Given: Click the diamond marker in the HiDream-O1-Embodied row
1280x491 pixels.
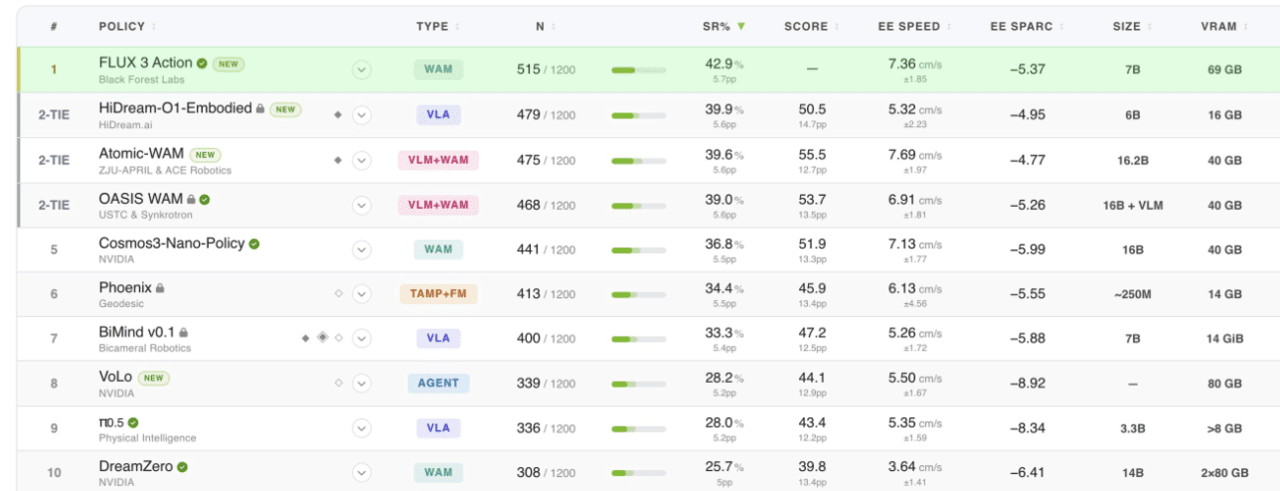Looking at the screenshot, I should click(338, 115).
